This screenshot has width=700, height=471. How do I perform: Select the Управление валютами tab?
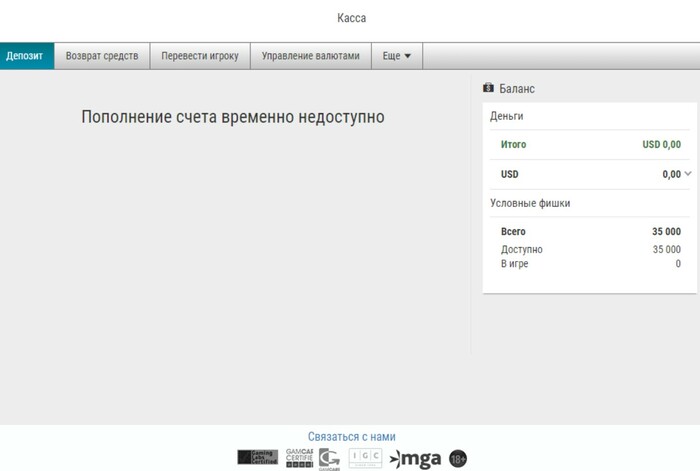point(310,56)
